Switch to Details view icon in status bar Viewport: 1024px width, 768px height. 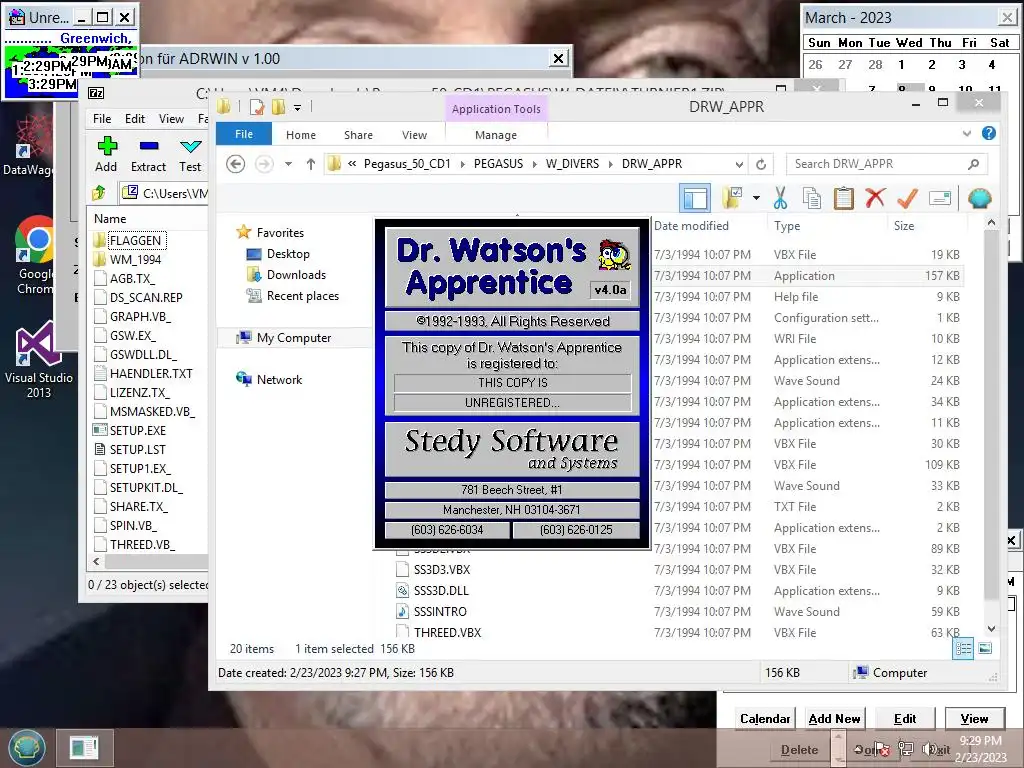(x=963, y=648)
